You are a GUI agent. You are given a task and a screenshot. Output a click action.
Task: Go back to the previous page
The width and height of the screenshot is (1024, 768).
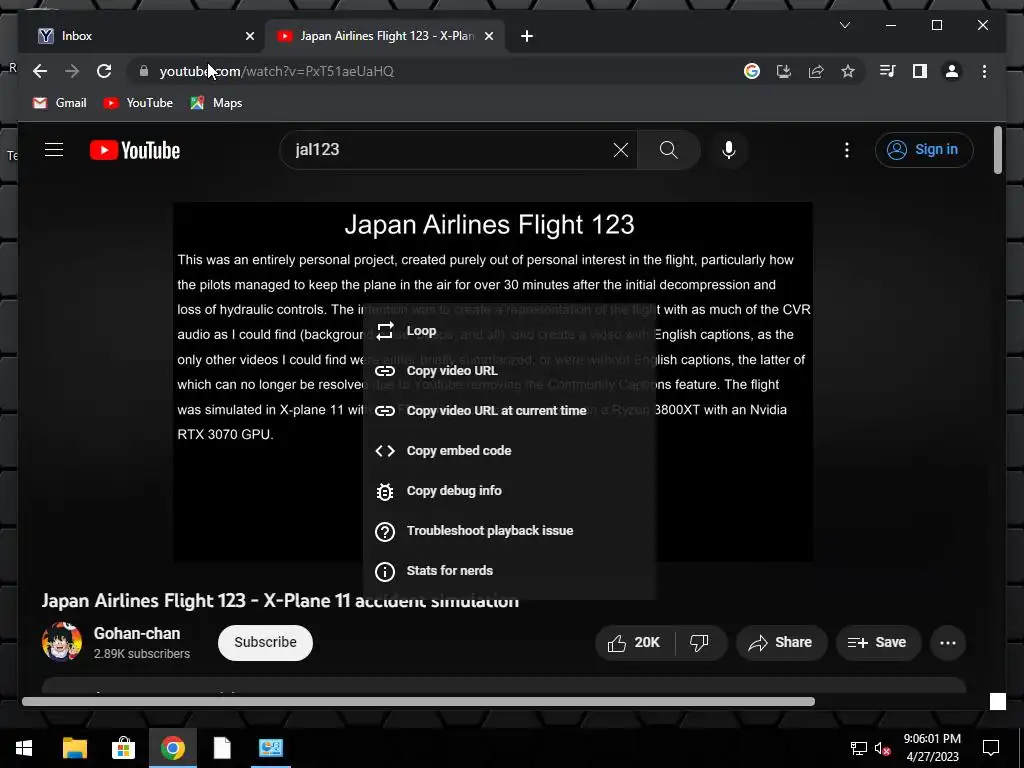40,71
